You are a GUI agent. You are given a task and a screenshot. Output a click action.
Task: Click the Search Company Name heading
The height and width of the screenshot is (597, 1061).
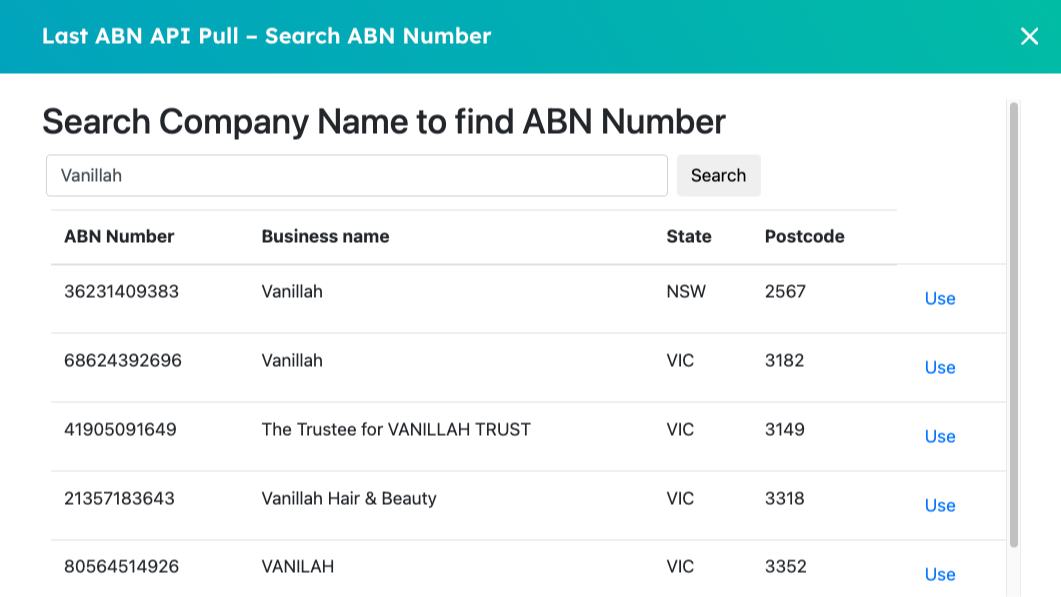383,122
